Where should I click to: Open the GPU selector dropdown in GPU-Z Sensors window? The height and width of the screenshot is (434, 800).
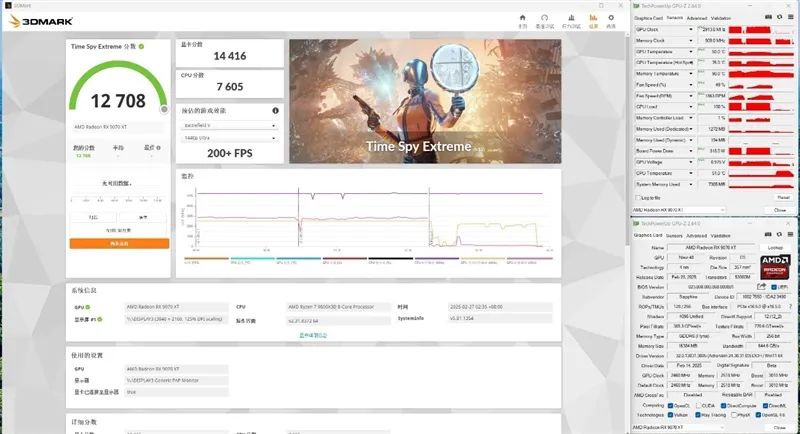[x=679, y=210]
